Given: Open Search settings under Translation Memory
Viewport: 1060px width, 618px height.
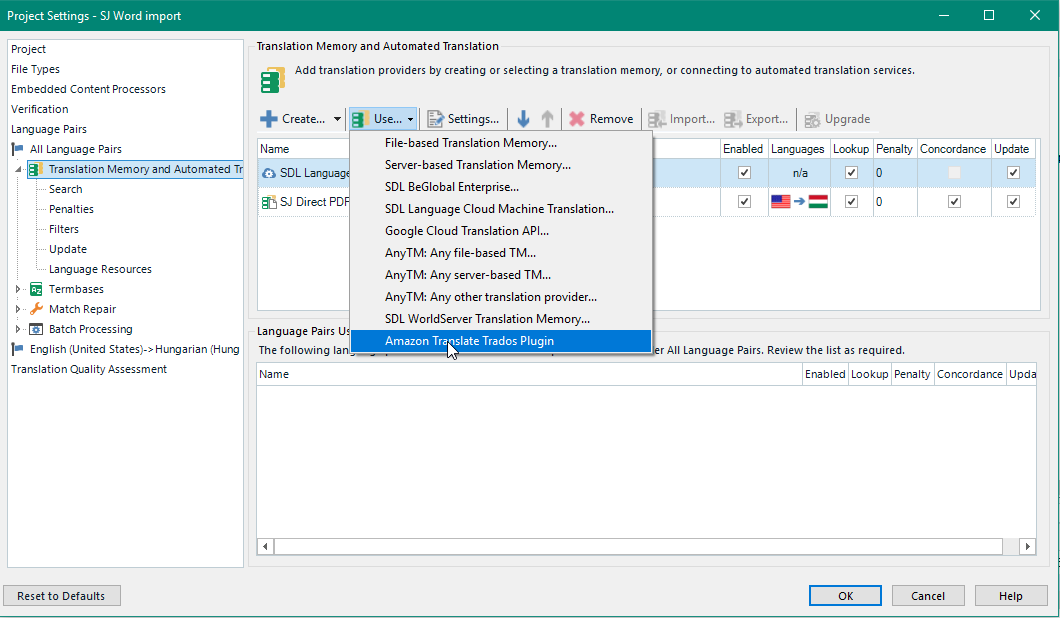Looking at the screenshot, I should tap(66, 189).
